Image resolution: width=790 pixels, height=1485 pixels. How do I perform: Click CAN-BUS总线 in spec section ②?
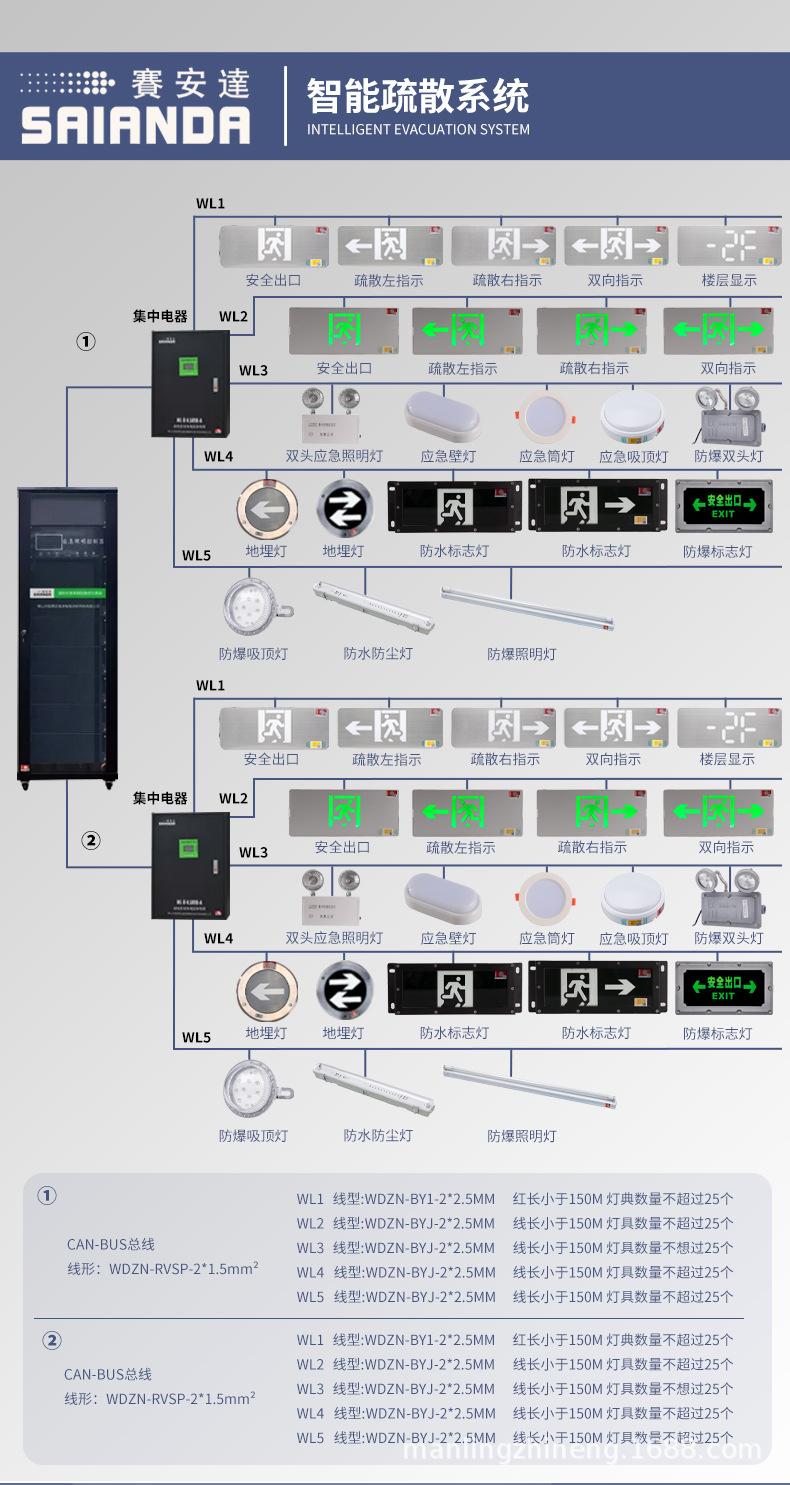pos(108,1374)
